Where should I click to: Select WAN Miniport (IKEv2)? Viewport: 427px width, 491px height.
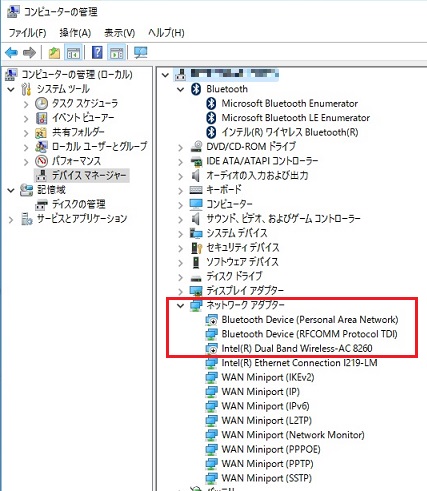(268, 377)
